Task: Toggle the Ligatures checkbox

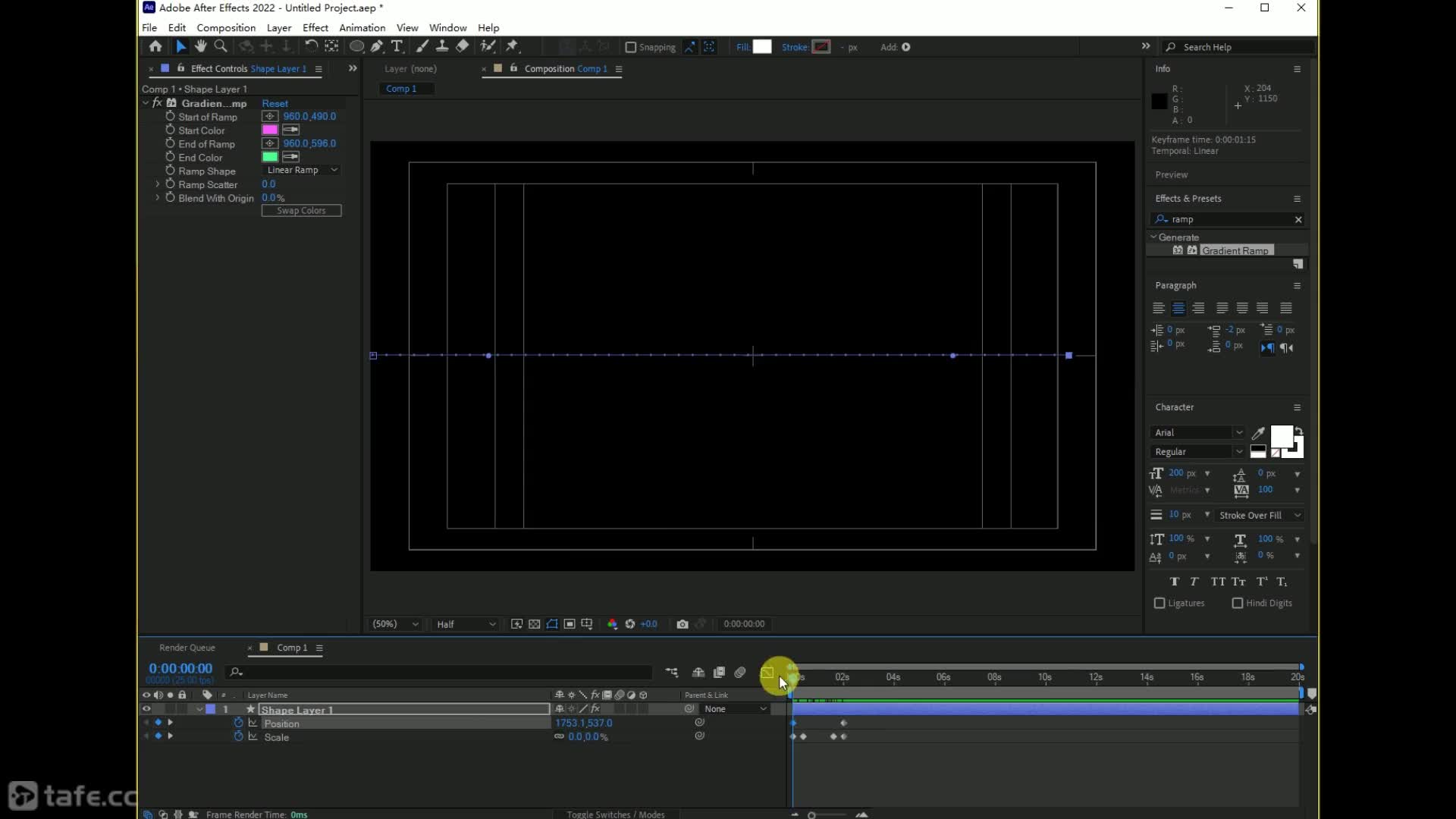Action: 1159,604
